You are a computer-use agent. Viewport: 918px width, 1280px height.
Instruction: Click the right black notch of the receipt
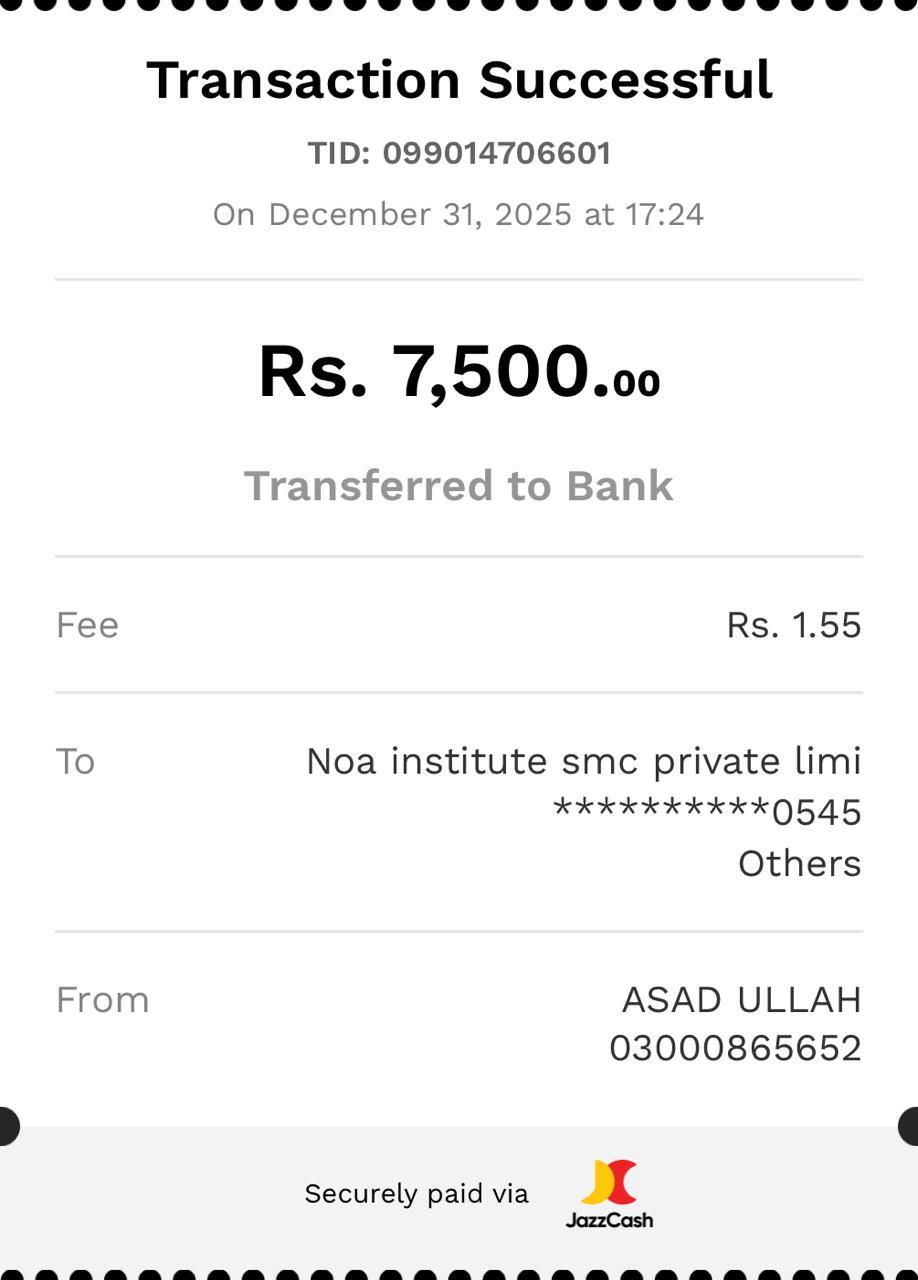[x=911, y=1126]
